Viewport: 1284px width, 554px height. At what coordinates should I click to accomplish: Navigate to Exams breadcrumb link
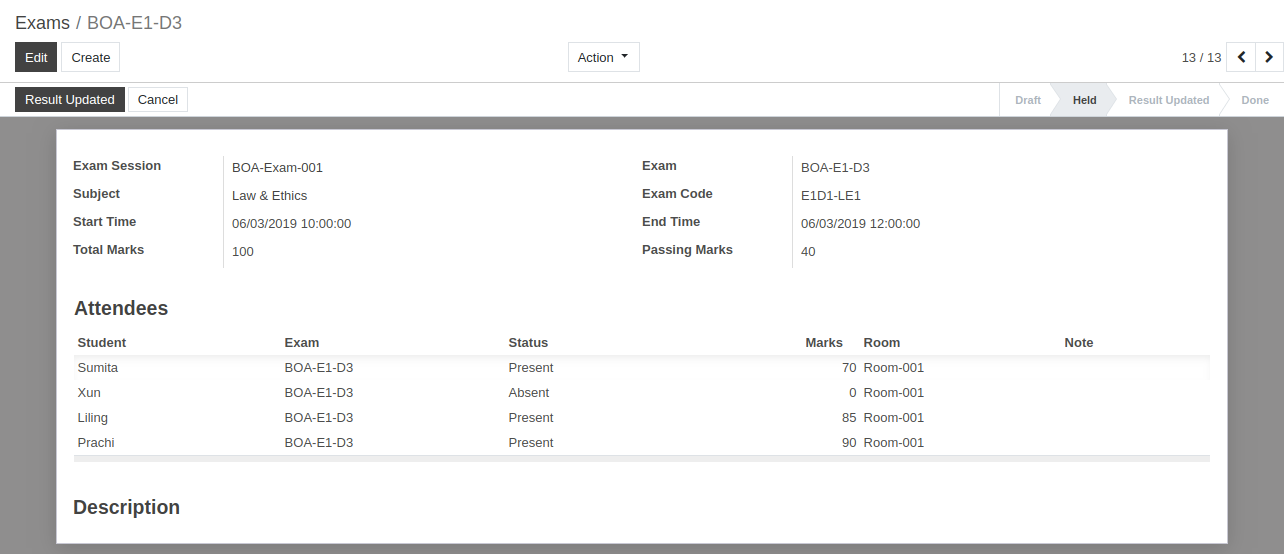tap(42, 23)
